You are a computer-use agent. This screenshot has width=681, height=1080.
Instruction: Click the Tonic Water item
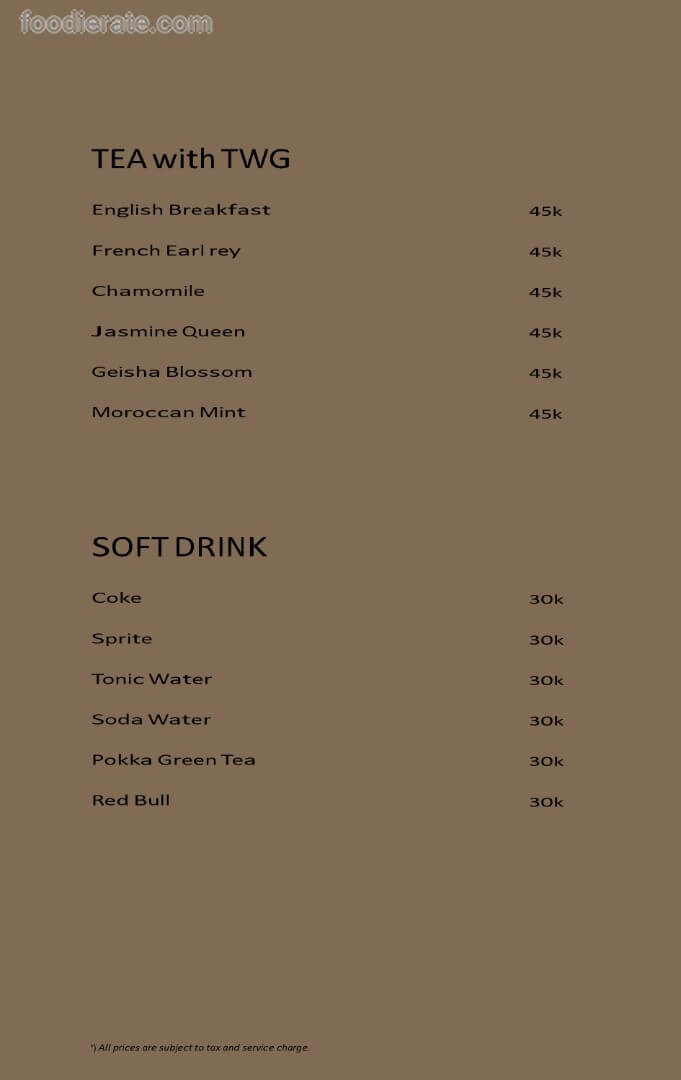152,679
